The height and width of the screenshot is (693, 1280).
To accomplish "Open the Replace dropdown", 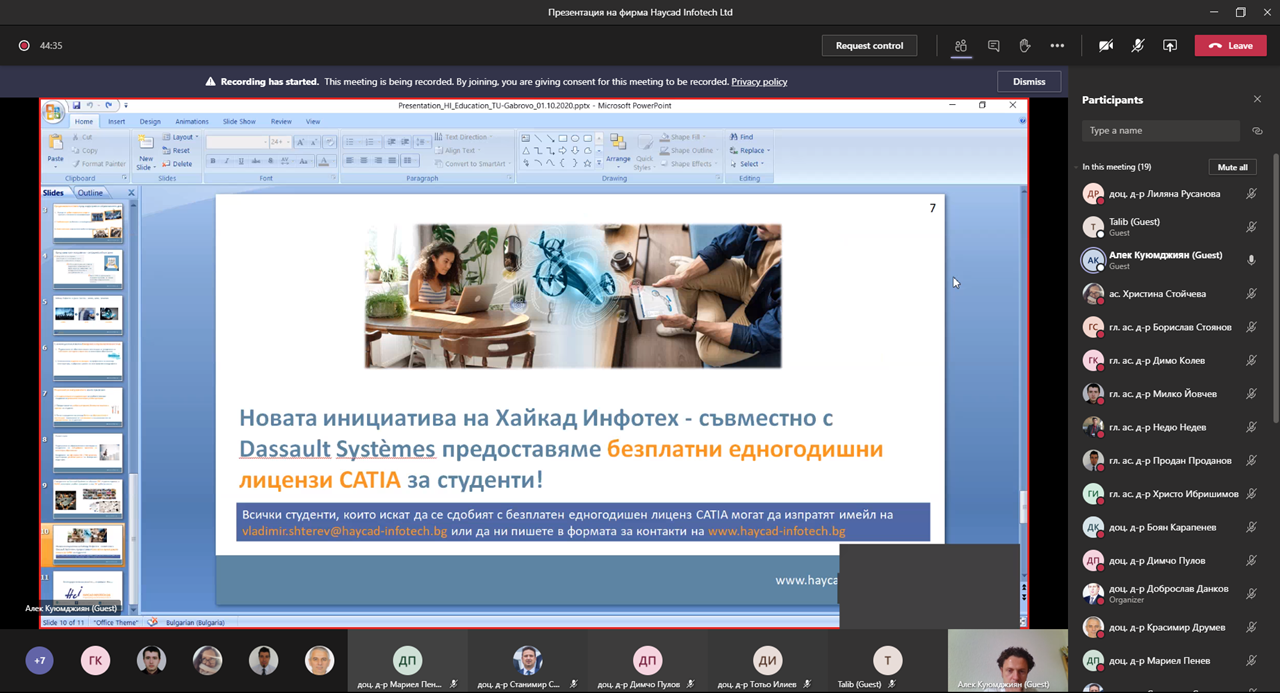I will [749, 151].
